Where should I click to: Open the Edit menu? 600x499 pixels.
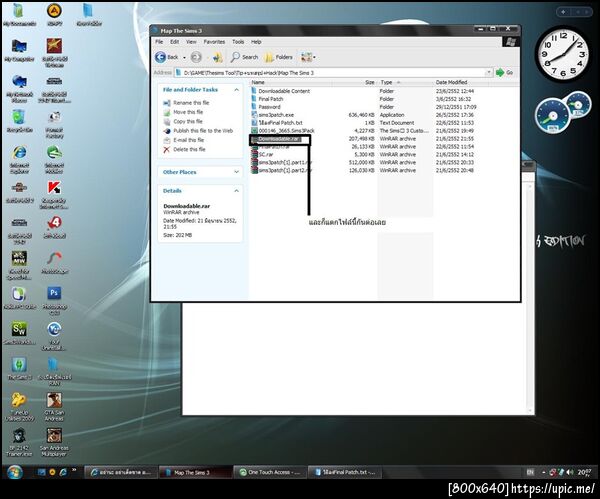[x=174, y=42]
